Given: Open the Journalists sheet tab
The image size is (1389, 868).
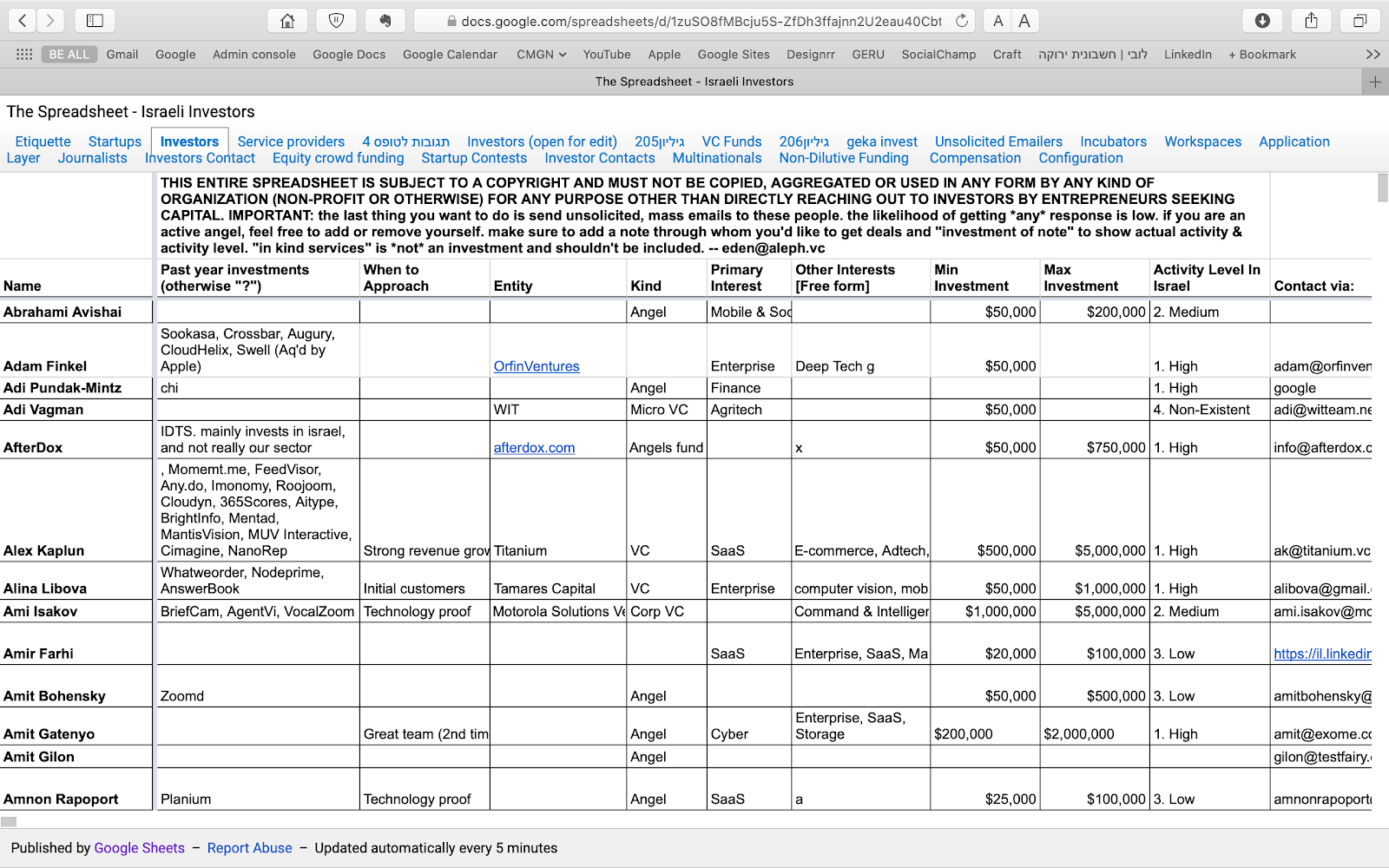Looking at the screenshot, I should tap(92, 158).
